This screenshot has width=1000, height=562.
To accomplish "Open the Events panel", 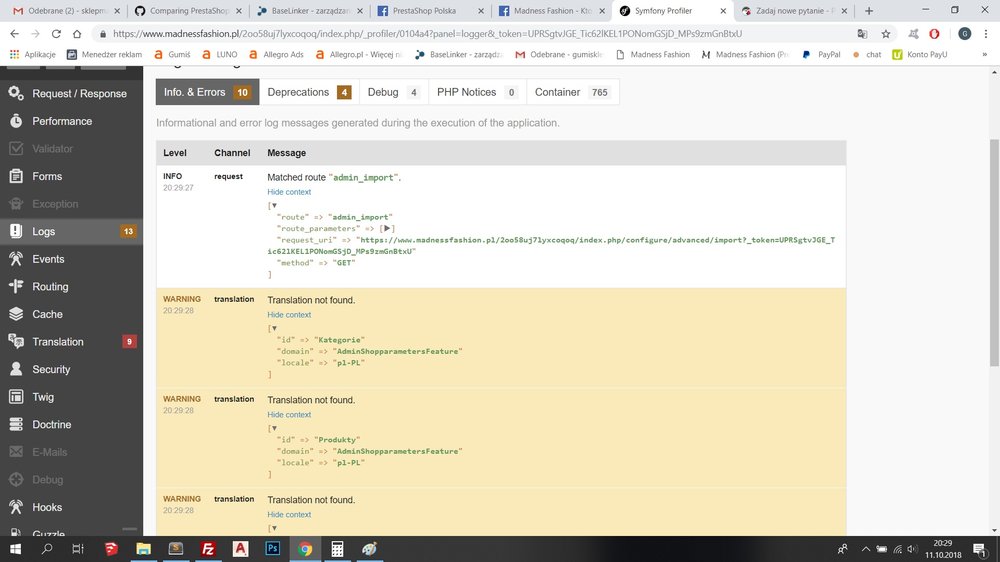I will (71, 259).
